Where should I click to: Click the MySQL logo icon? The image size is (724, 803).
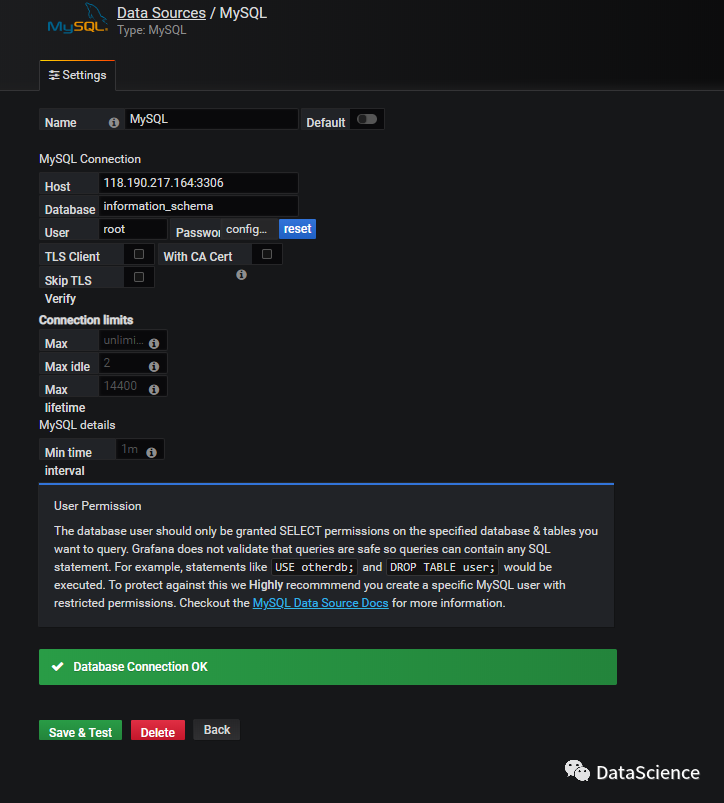click(77, 19)
